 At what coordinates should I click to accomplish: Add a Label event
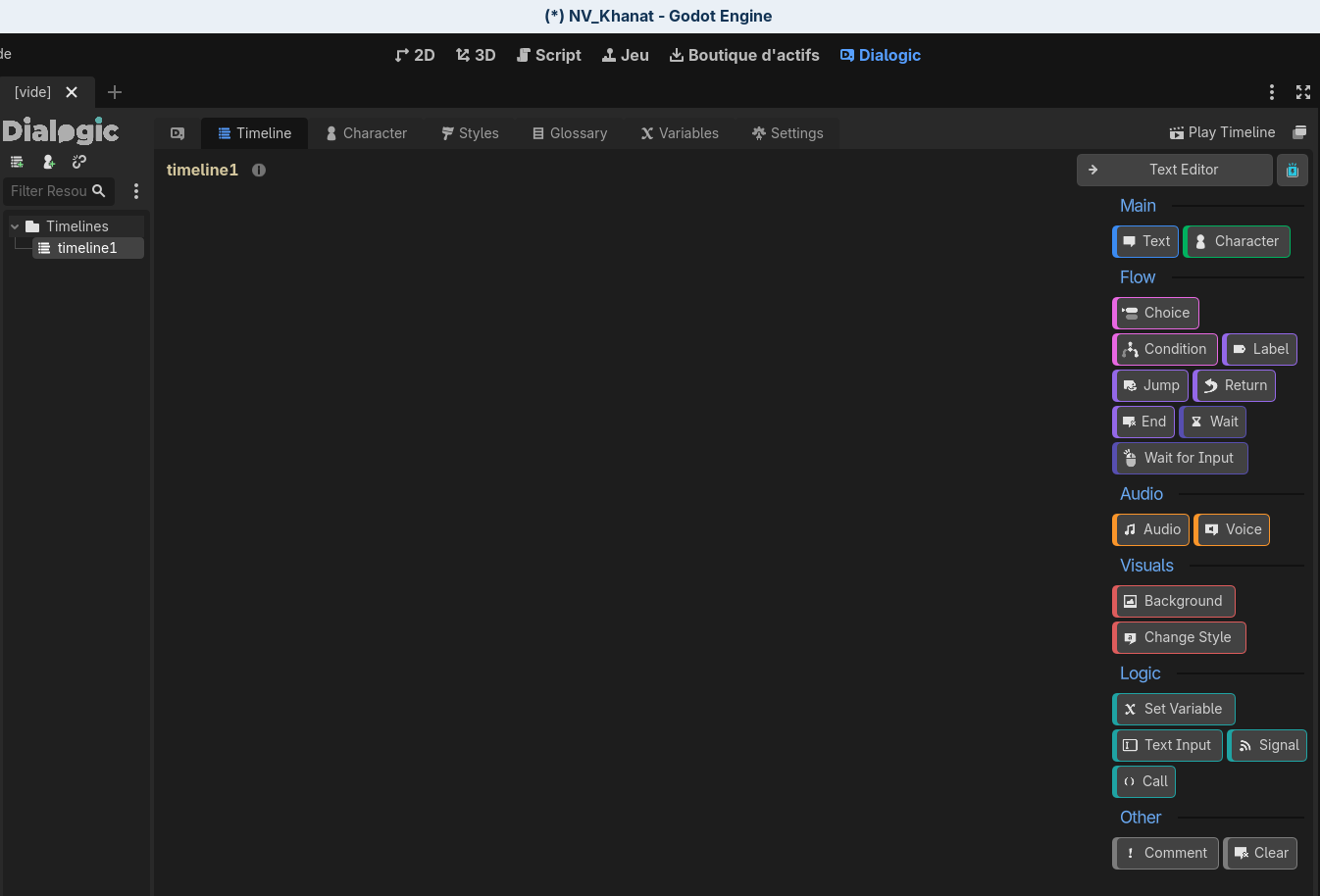pyautogui.click(x=1259, y=349)
